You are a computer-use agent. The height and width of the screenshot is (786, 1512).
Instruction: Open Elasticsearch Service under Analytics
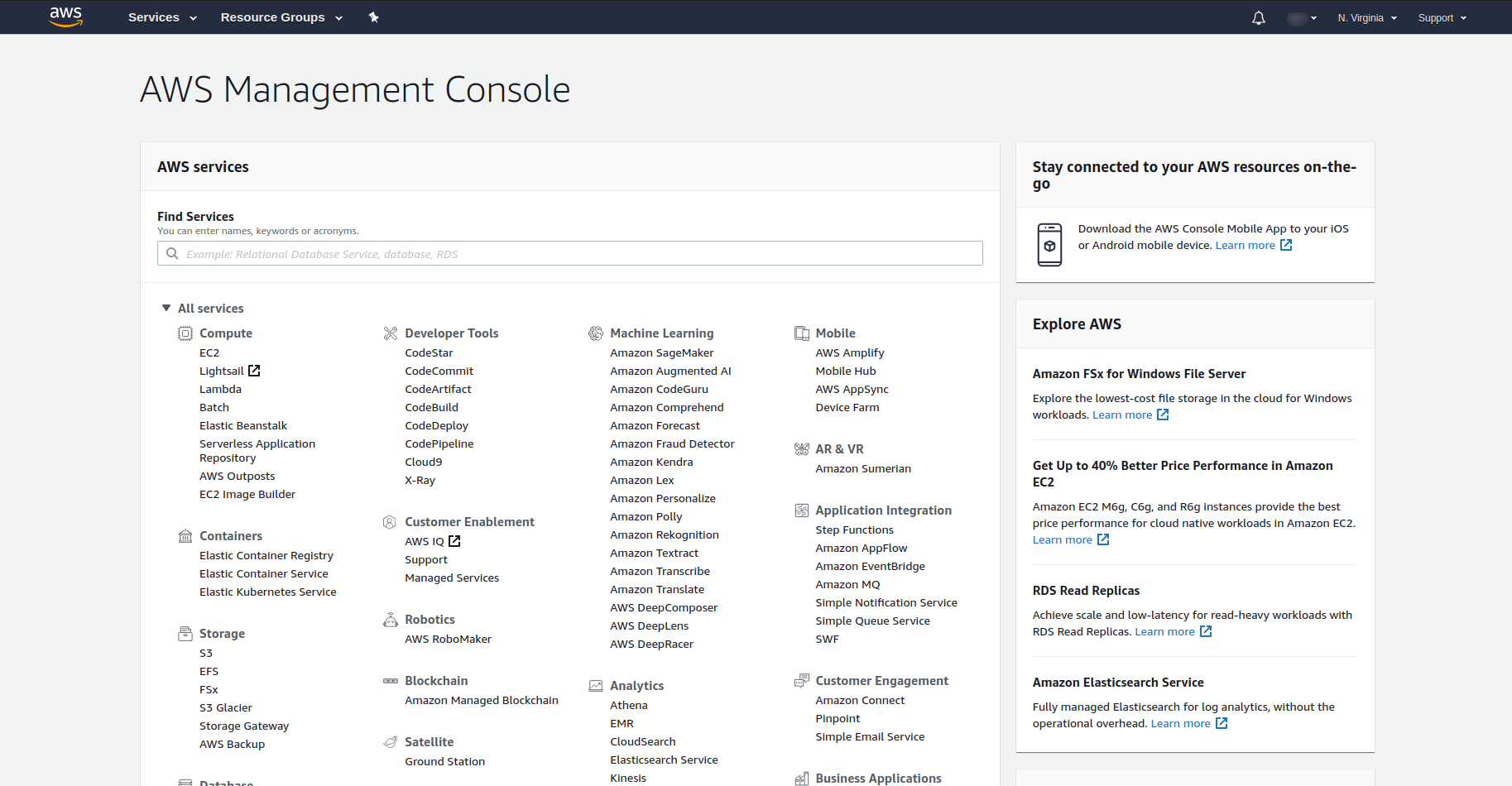click(x=664, y=760)
